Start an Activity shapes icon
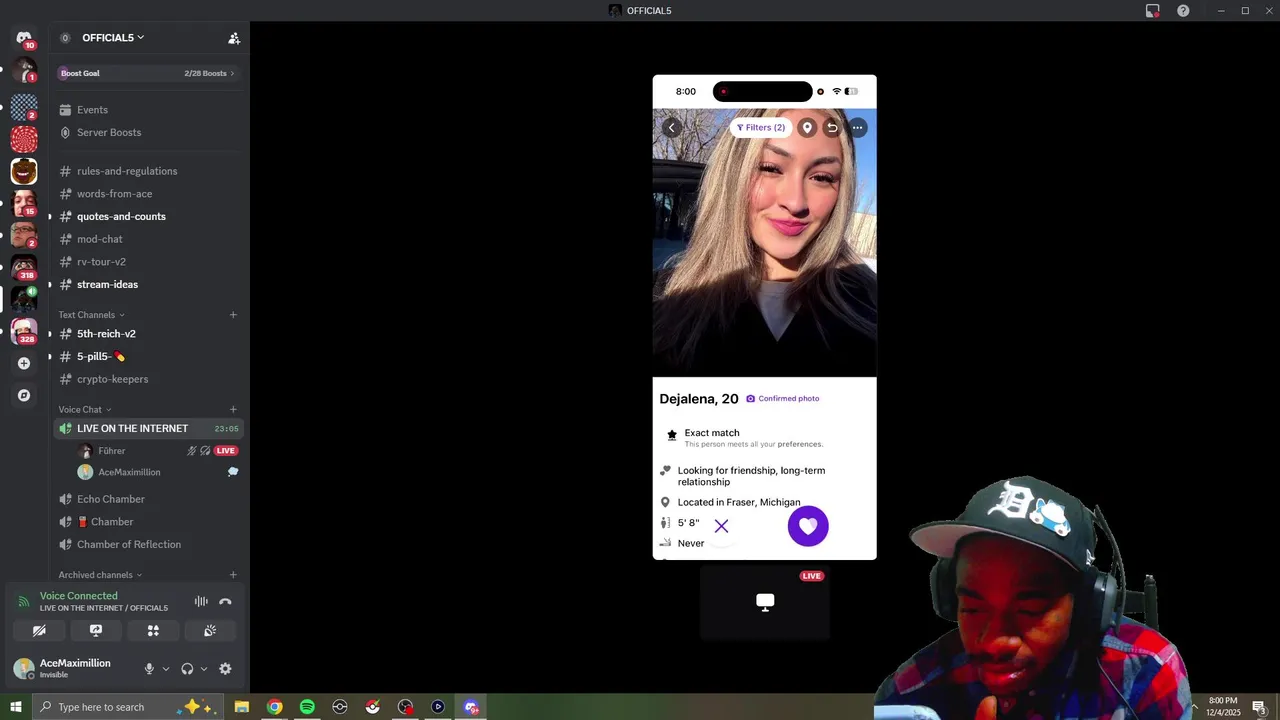1280x720 pixels. [x=153, y=631]
